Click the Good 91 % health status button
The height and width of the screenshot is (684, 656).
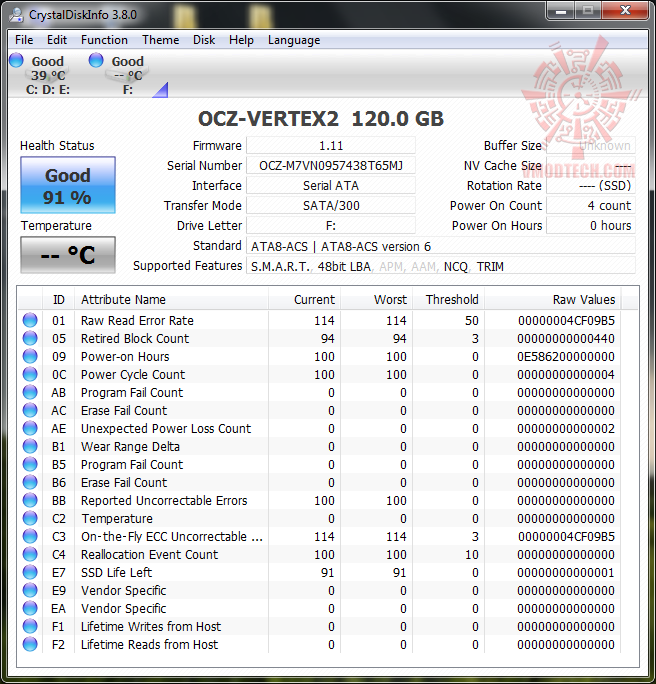[68, 185]
